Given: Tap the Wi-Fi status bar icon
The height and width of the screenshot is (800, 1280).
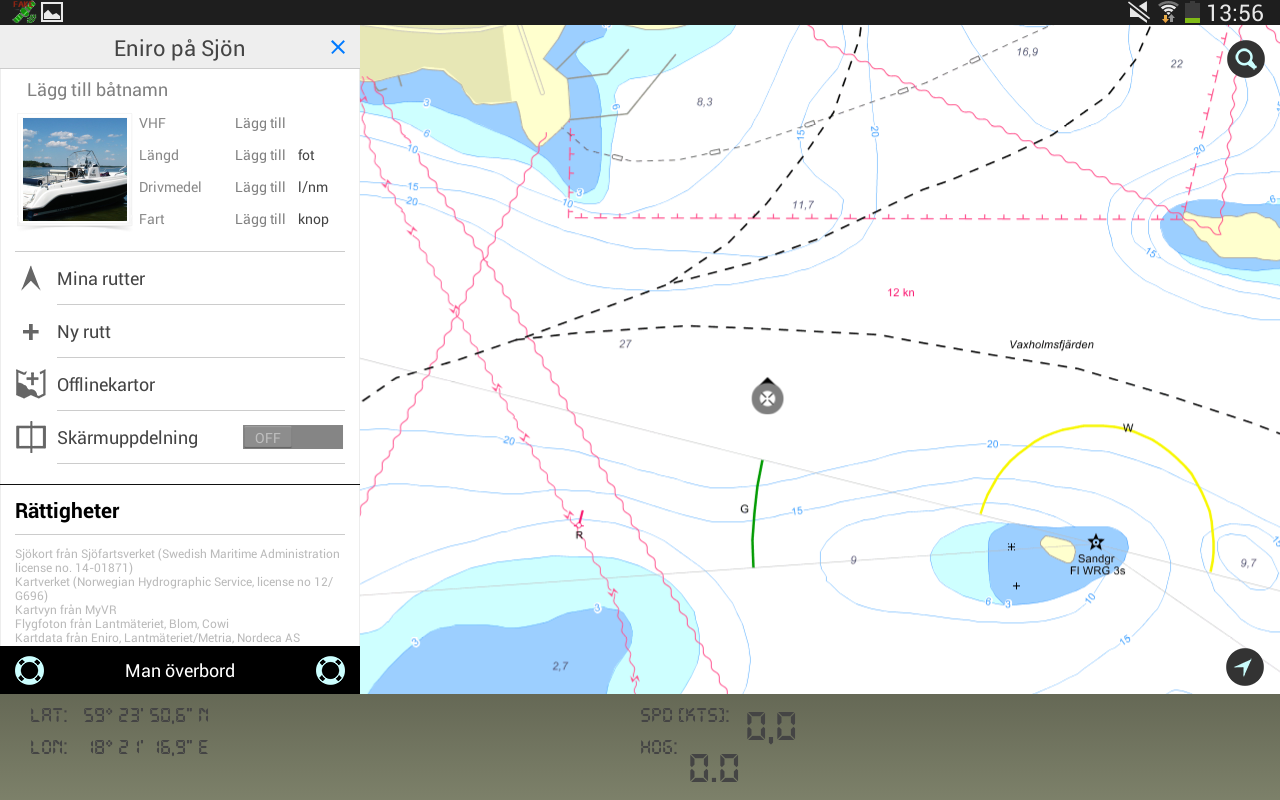Looking at the screenshot, I should 1168,12.
